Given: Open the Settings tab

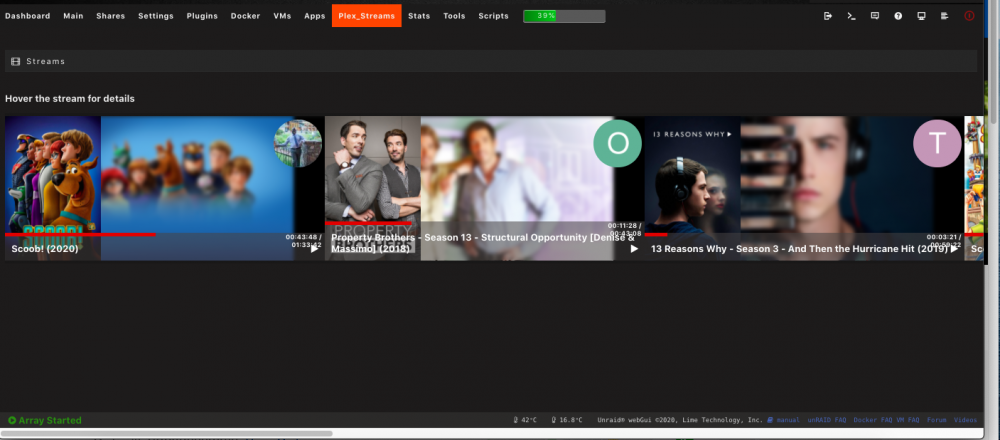Looking at the screenshot, I should point(156,16).
